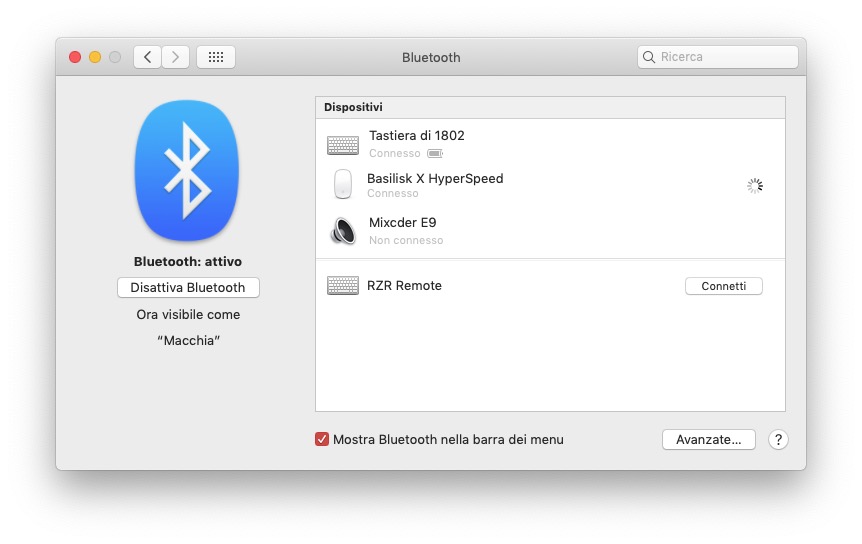
Task: Click the Disattiva Bluetooth button
Action: click(188, 287)
